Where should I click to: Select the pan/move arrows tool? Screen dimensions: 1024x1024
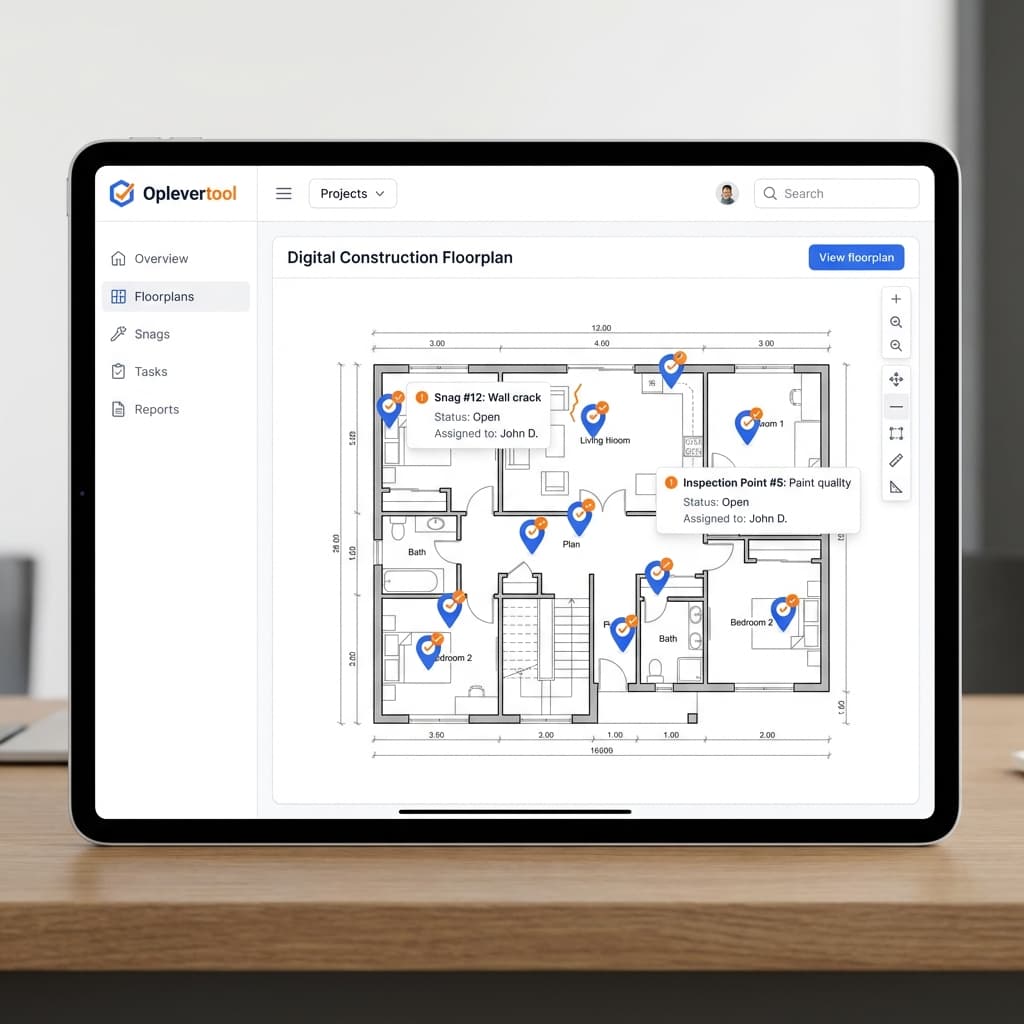click(x=895, y=379)
